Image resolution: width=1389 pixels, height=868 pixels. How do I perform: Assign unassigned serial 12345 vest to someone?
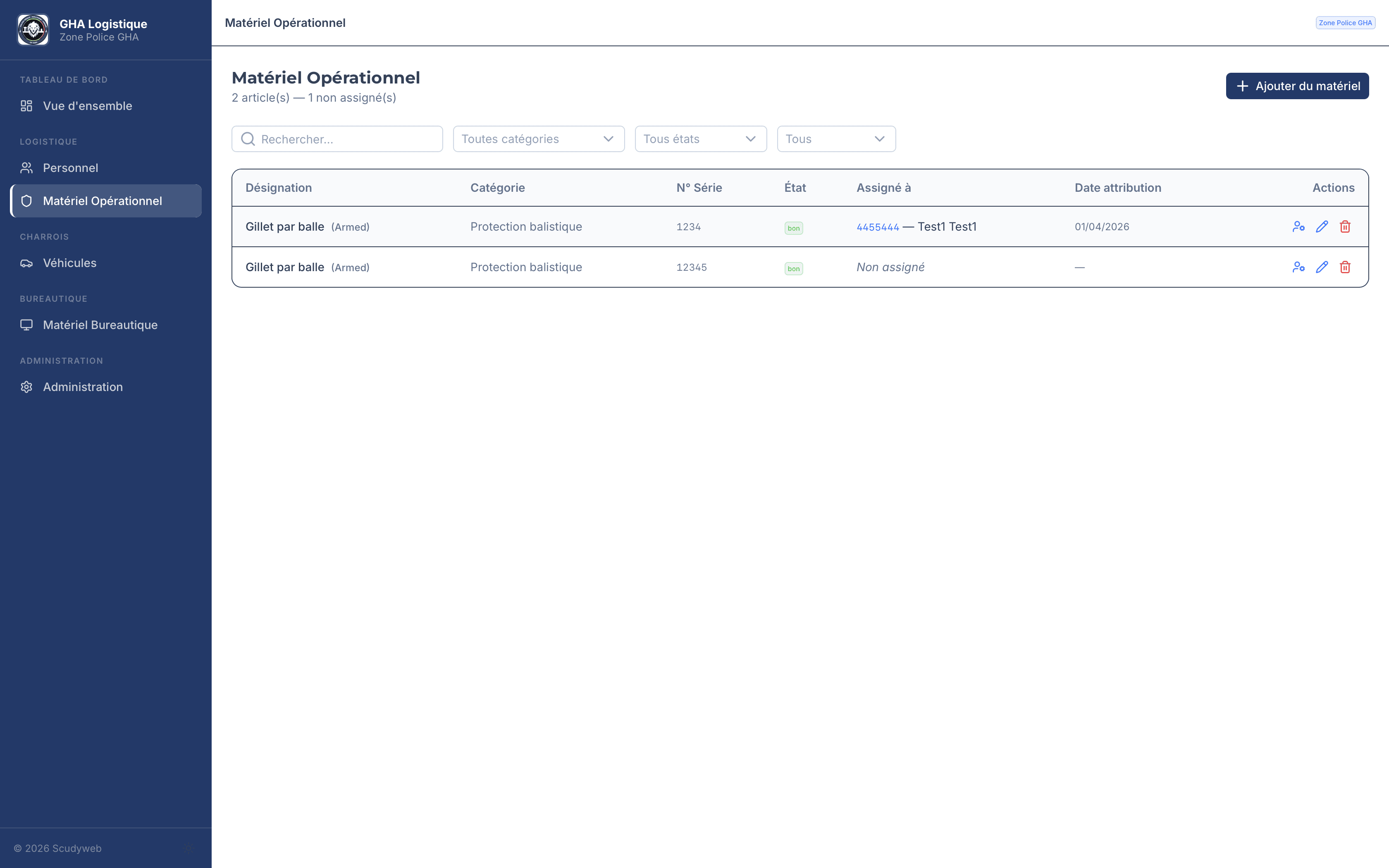1298,267
